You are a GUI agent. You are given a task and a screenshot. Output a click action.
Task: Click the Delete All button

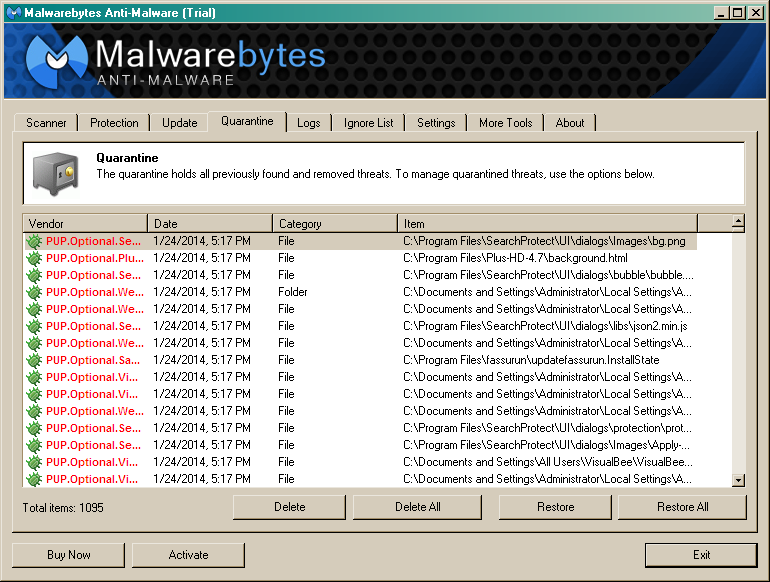click(x=417, y=507)
